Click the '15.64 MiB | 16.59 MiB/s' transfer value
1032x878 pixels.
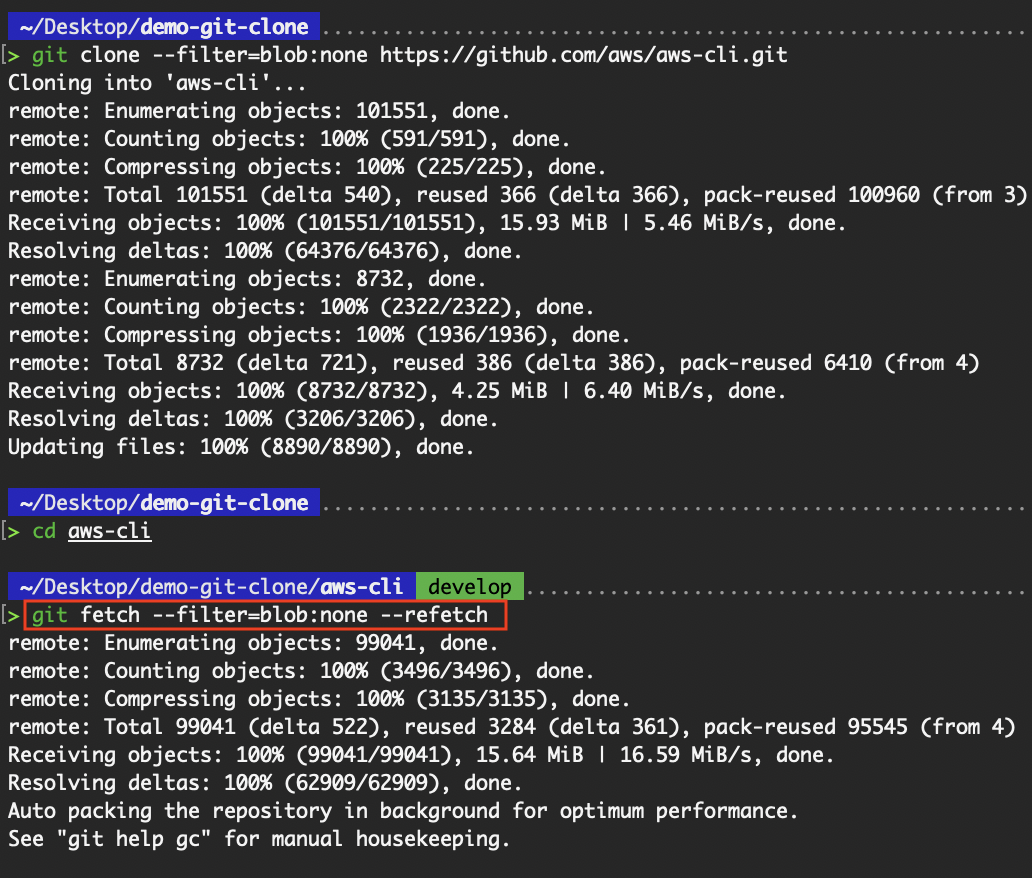613,754
